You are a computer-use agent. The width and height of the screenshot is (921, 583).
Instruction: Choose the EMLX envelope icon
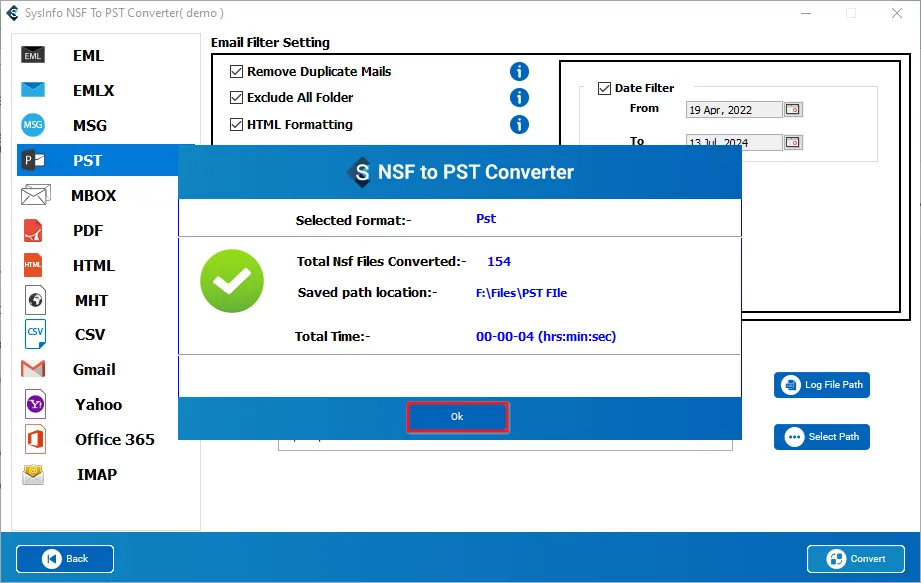coord(33,90)
